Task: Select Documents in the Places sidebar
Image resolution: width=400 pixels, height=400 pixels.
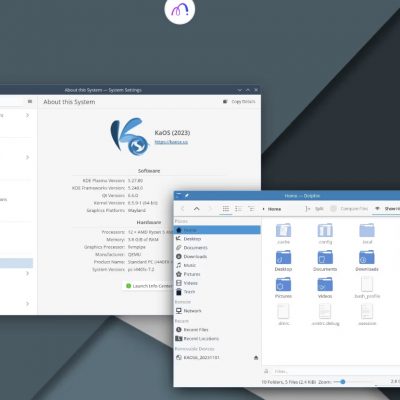Action: (x=217, y=248)
